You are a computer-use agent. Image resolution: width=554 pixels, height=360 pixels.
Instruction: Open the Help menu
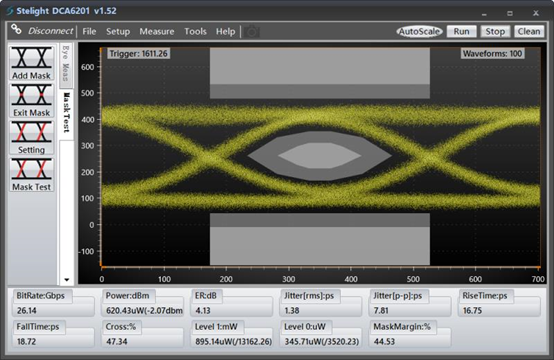[x=225, y=31]
